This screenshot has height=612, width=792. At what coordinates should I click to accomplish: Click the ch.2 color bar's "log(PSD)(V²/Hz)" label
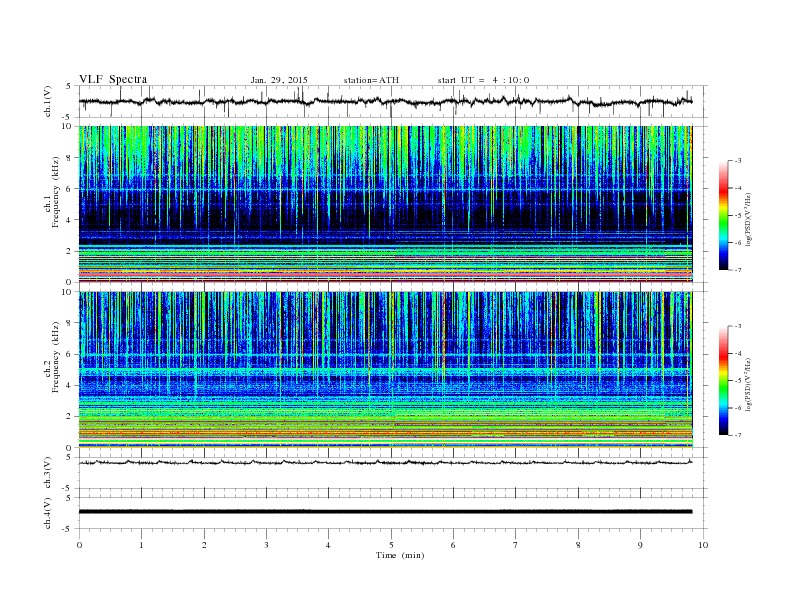(748, 384)
